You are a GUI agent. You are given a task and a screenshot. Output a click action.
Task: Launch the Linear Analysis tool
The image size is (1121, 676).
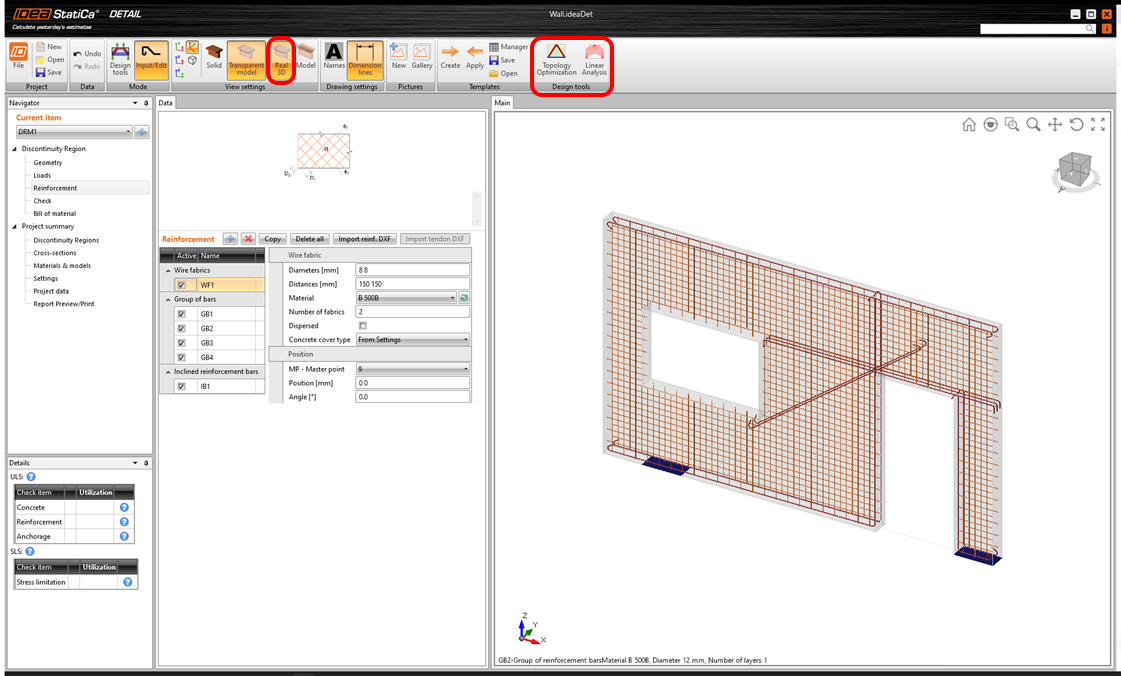pos(594,59)
